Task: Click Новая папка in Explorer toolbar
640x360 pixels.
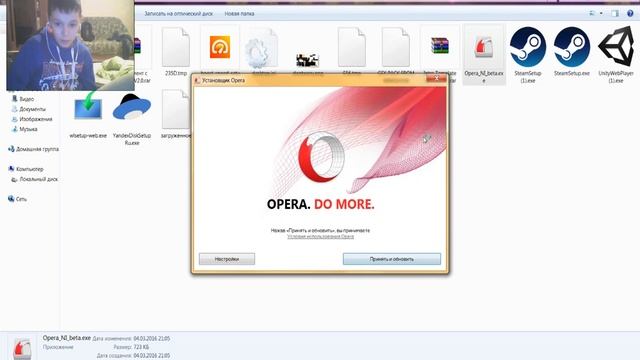Action: point(239,13)
